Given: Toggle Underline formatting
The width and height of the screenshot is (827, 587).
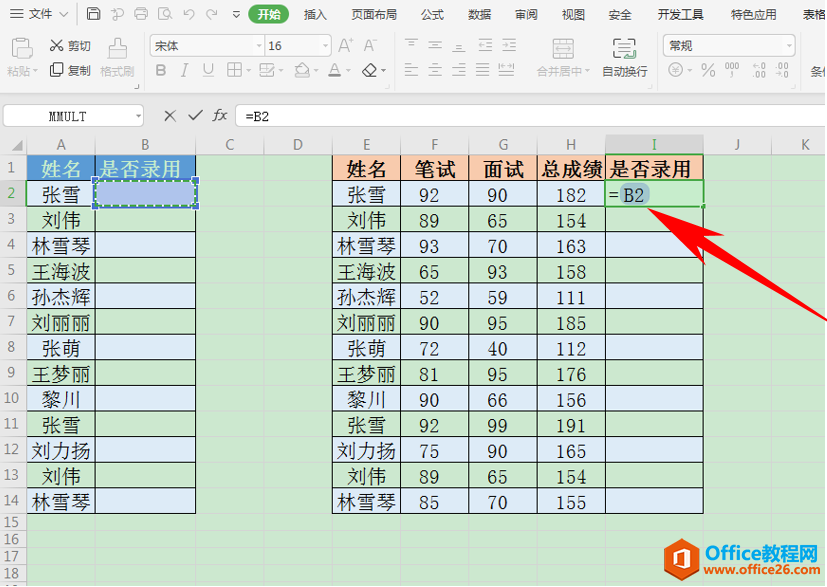Looking at the screenshot, I should click(x=208, y=70).
